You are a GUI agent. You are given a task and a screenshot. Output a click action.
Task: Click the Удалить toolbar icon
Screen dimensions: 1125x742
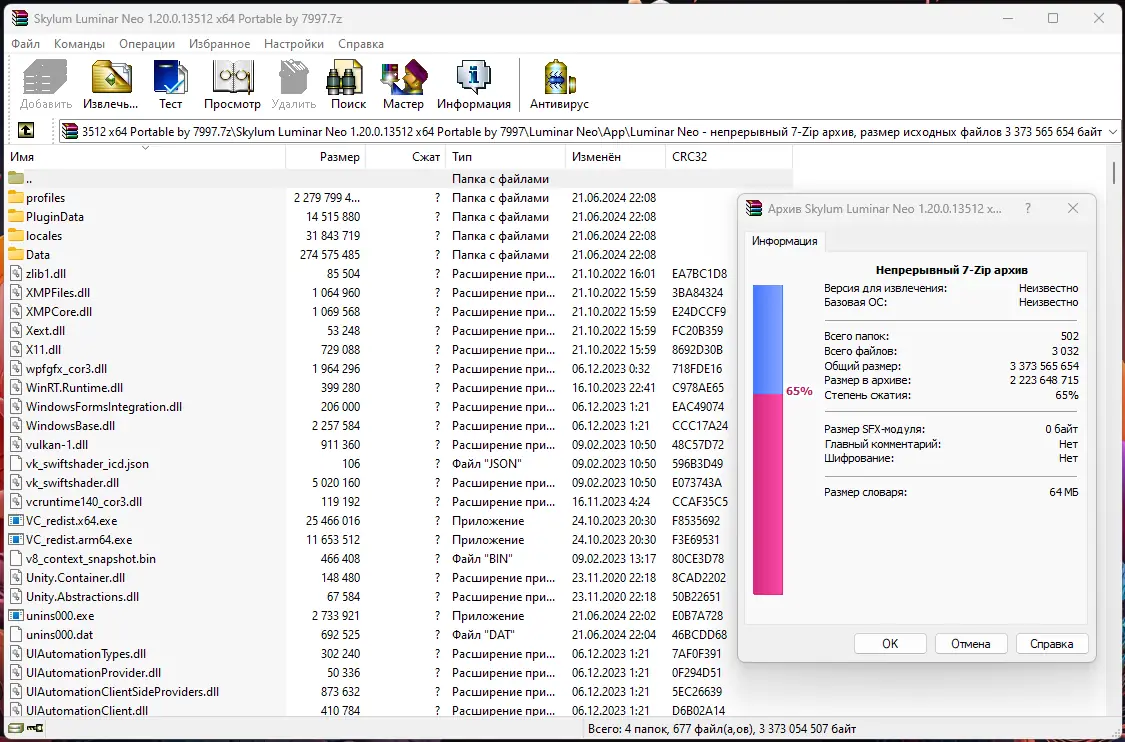(x=293, y=77)
